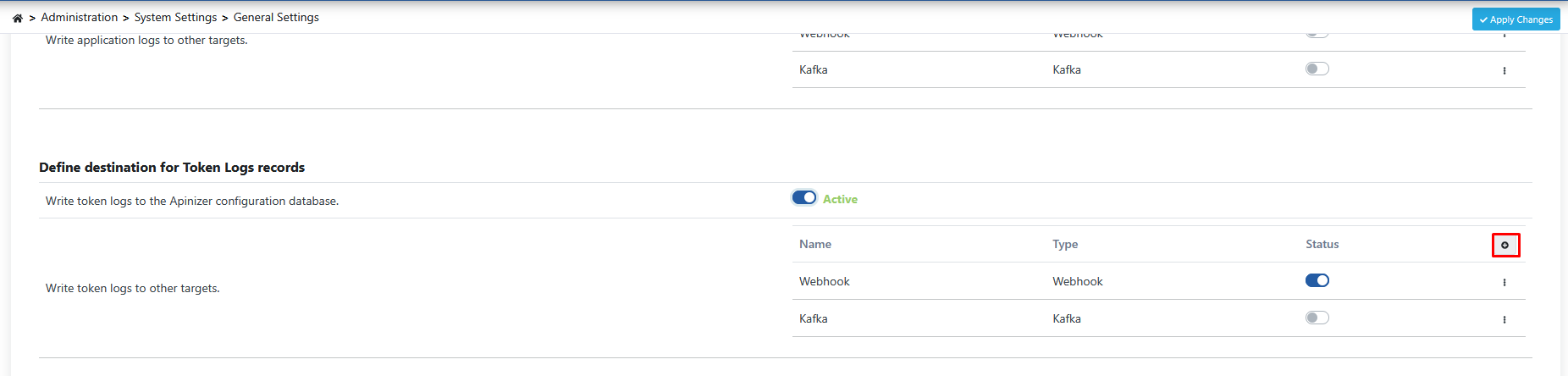The width and height of the screenshot is (1568, 376).
Task: Click the home icon in the breadcrumb
Action: pos(18,18)
